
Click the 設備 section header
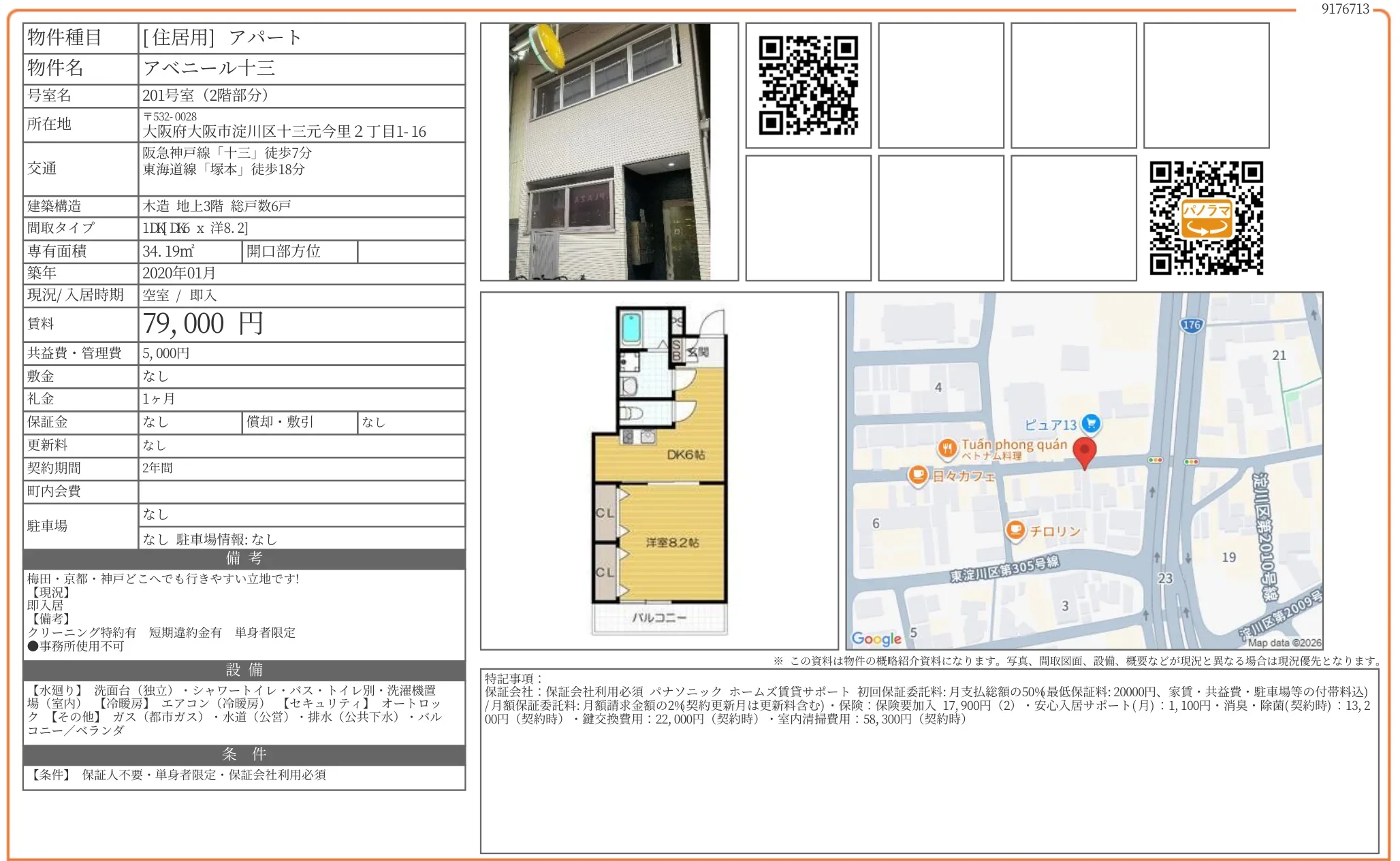pos(244,670)
